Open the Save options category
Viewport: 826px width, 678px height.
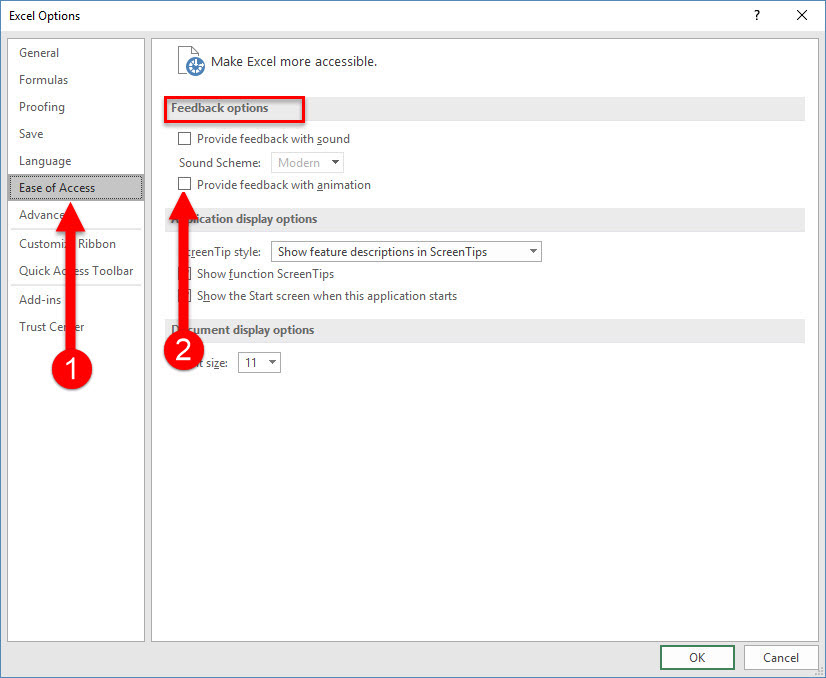click(31, 134)
